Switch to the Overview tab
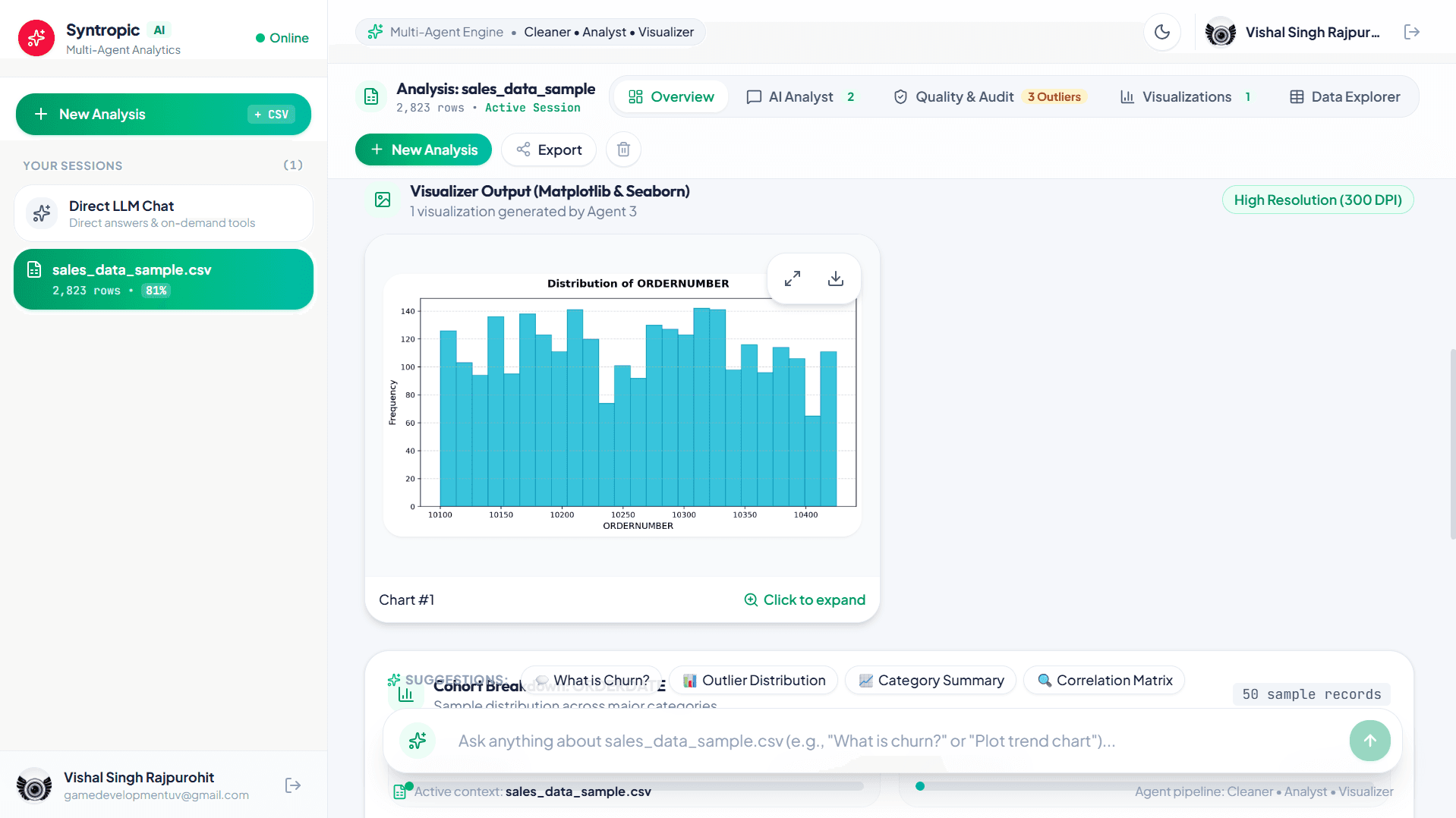Image resolution: width=1456 pixels, height=818 pixels. click(671, 97)
